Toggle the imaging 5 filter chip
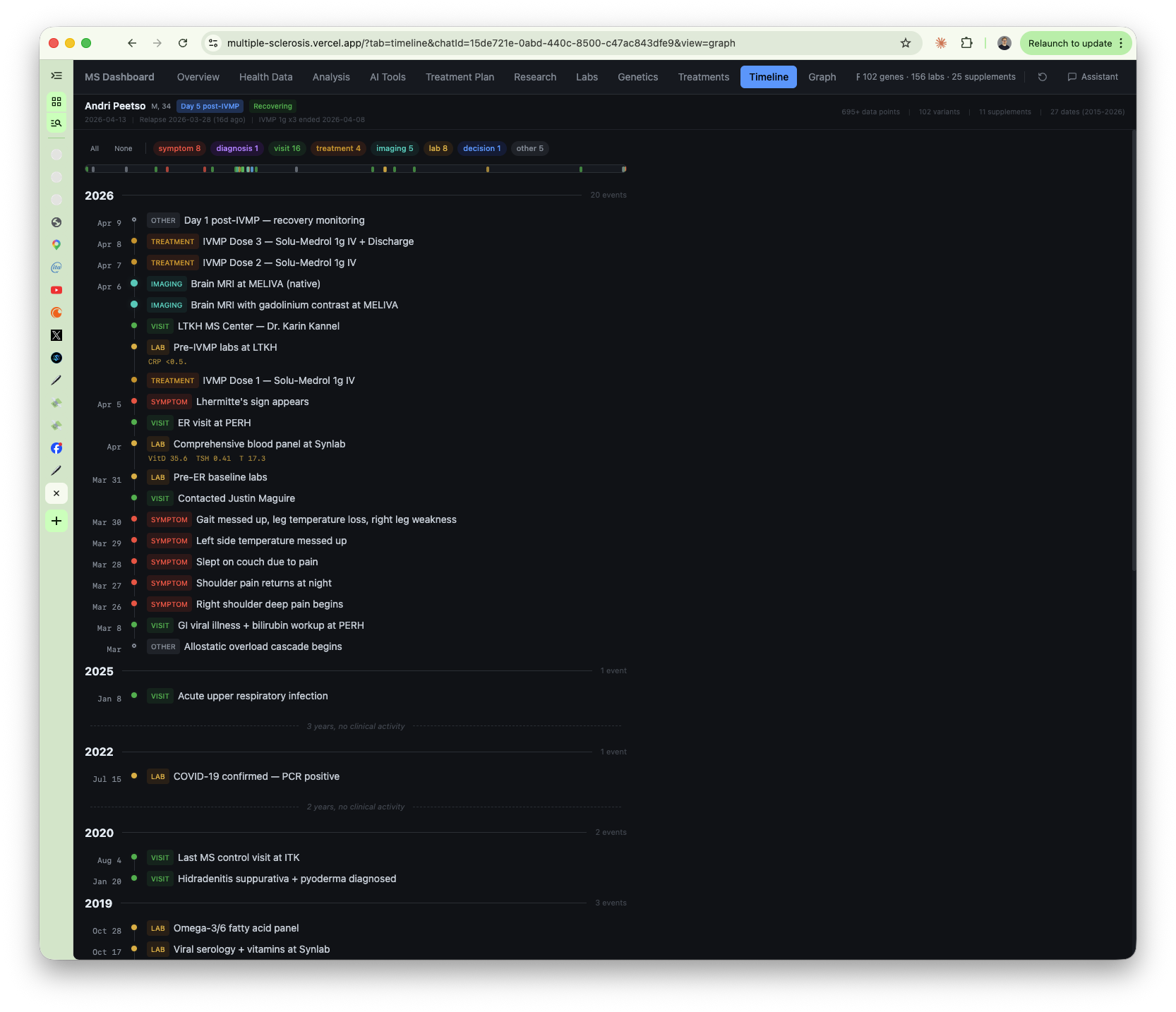1176x1012 pixels. pyautogui.click(x=395, y=148)
